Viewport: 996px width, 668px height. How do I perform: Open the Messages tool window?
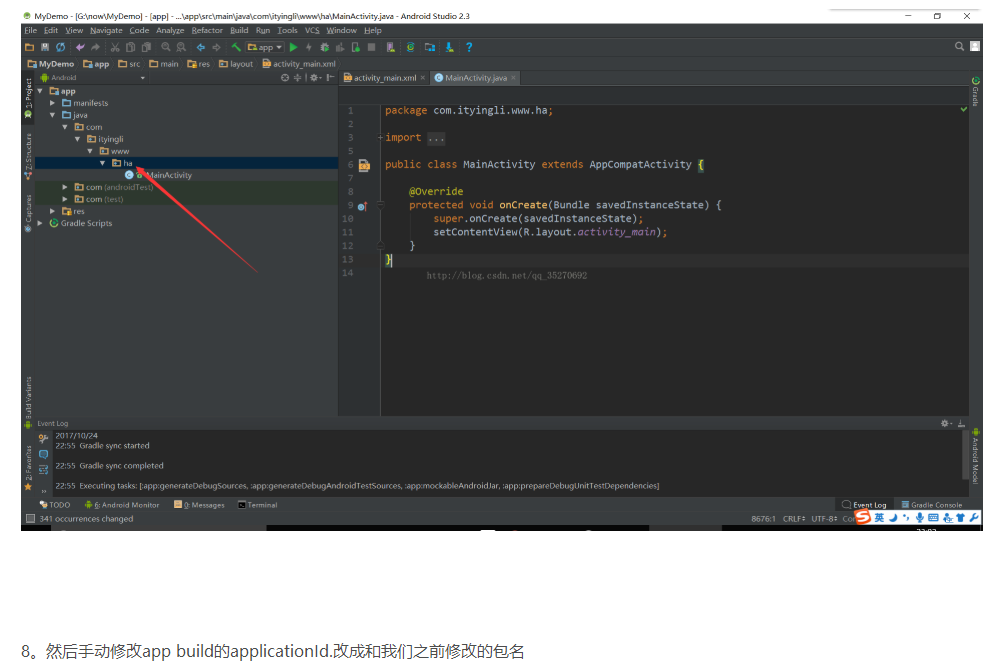point(199,505)
